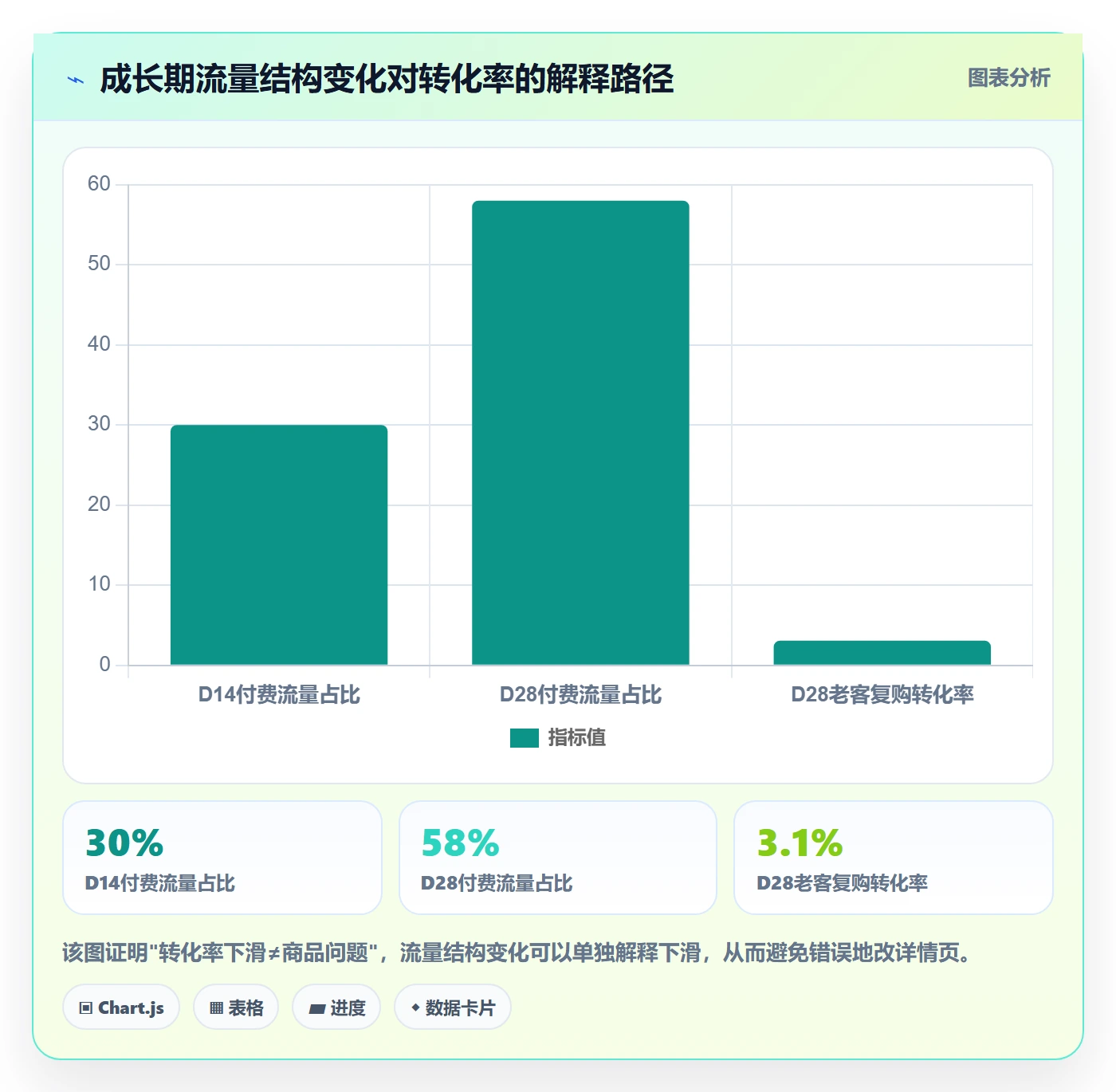
Task: Open the Chart.js tag
Action: (x=121, y=1008)
